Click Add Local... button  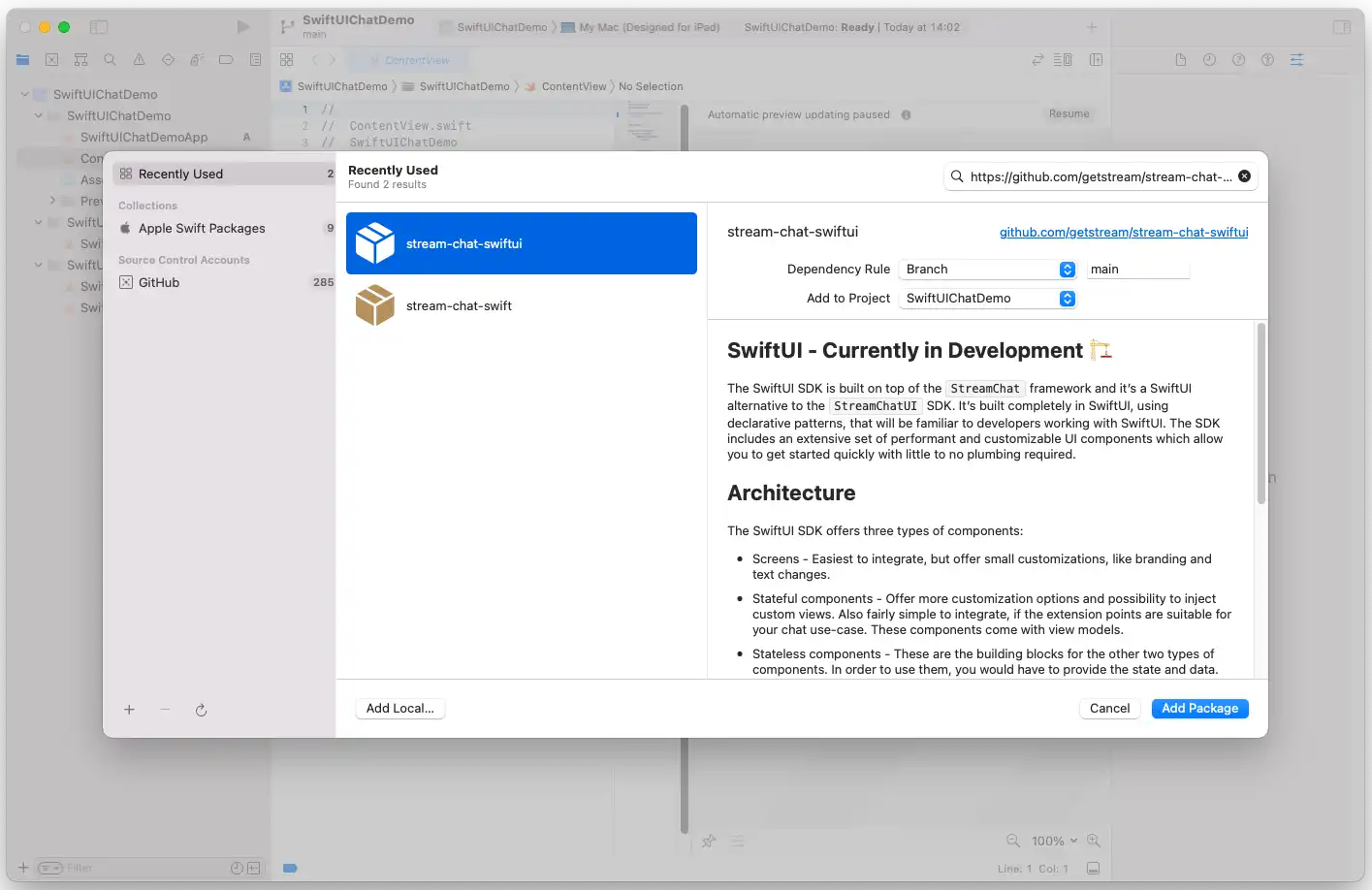point(400,709)
